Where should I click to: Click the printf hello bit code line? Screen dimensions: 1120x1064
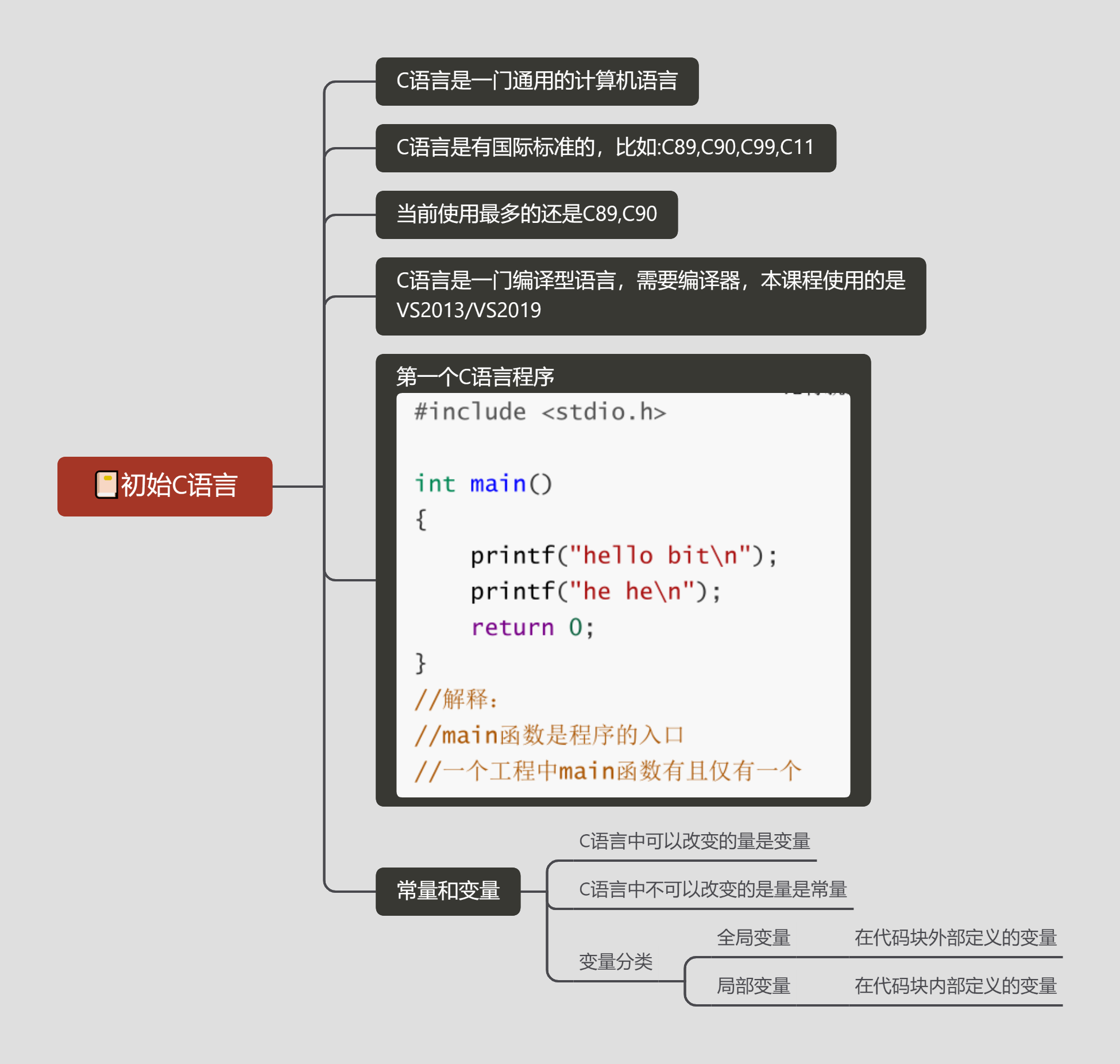coord(623,556)
